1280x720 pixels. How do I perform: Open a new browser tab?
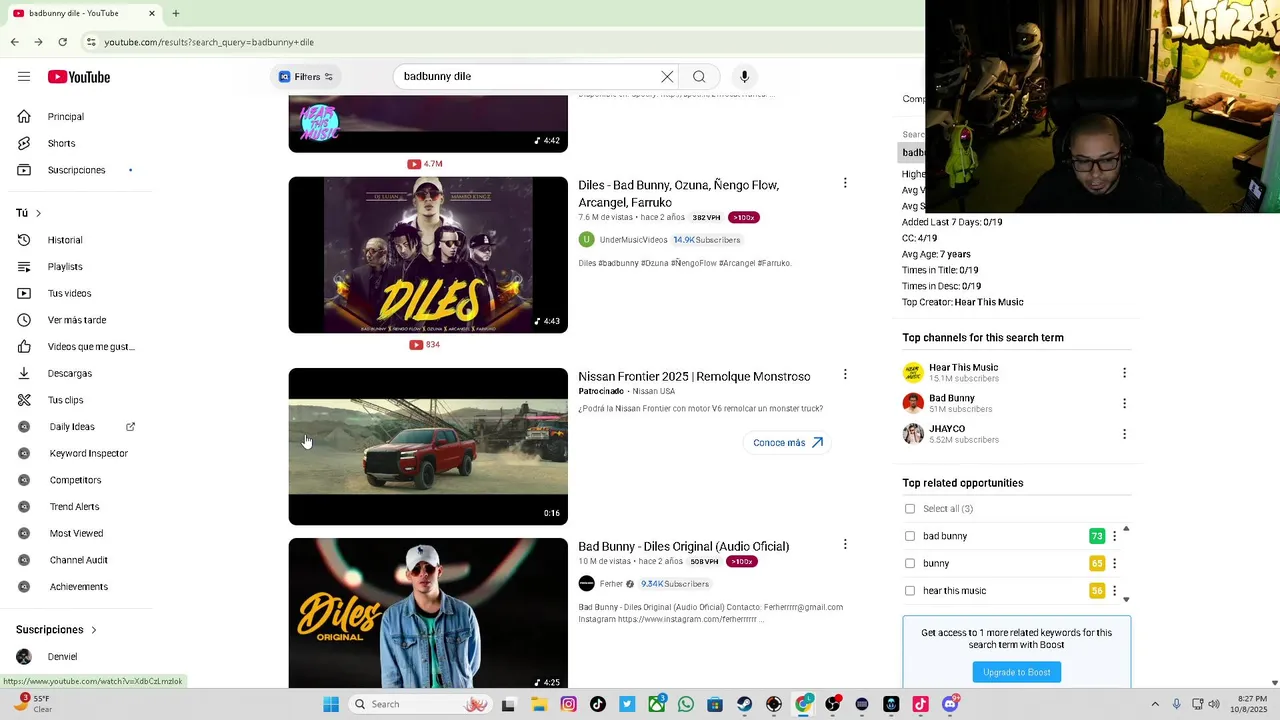pyautogui.click(x=176, y=13)
